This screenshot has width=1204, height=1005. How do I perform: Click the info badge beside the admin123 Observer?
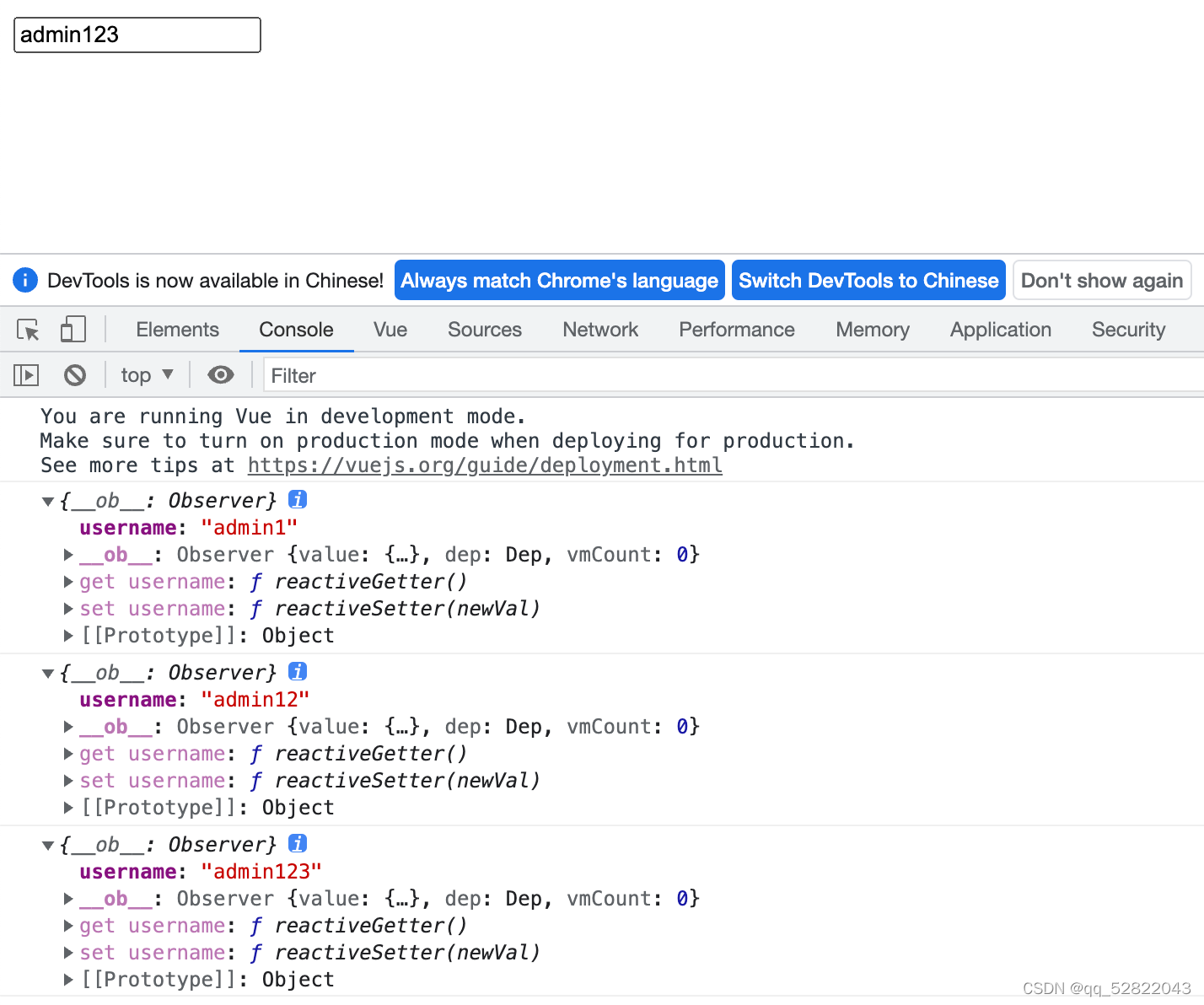(x=297, y=843)
